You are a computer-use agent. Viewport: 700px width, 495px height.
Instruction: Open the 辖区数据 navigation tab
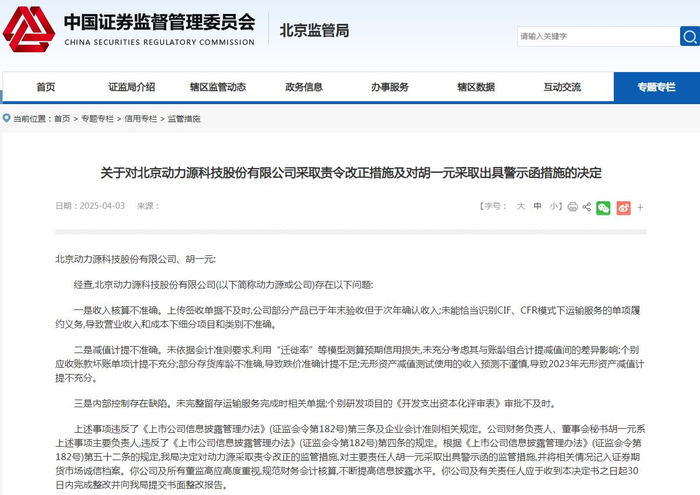click(476, 87)
